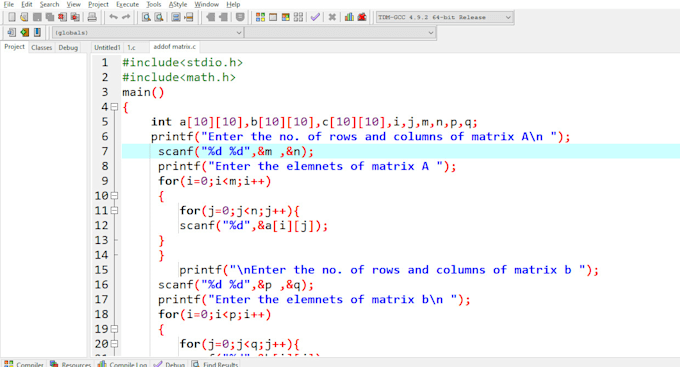Select the addof matrix.c editor tab
This screenshot has width=680, height=367.
pyautogui.click(x=174, y=47)
